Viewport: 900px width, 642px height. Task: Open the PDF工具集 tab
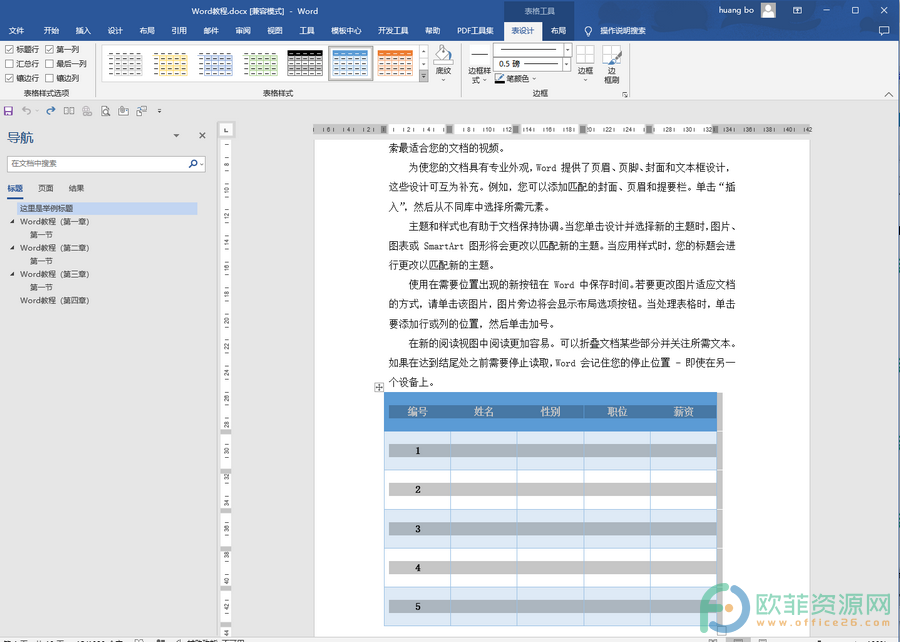[475, 31]
